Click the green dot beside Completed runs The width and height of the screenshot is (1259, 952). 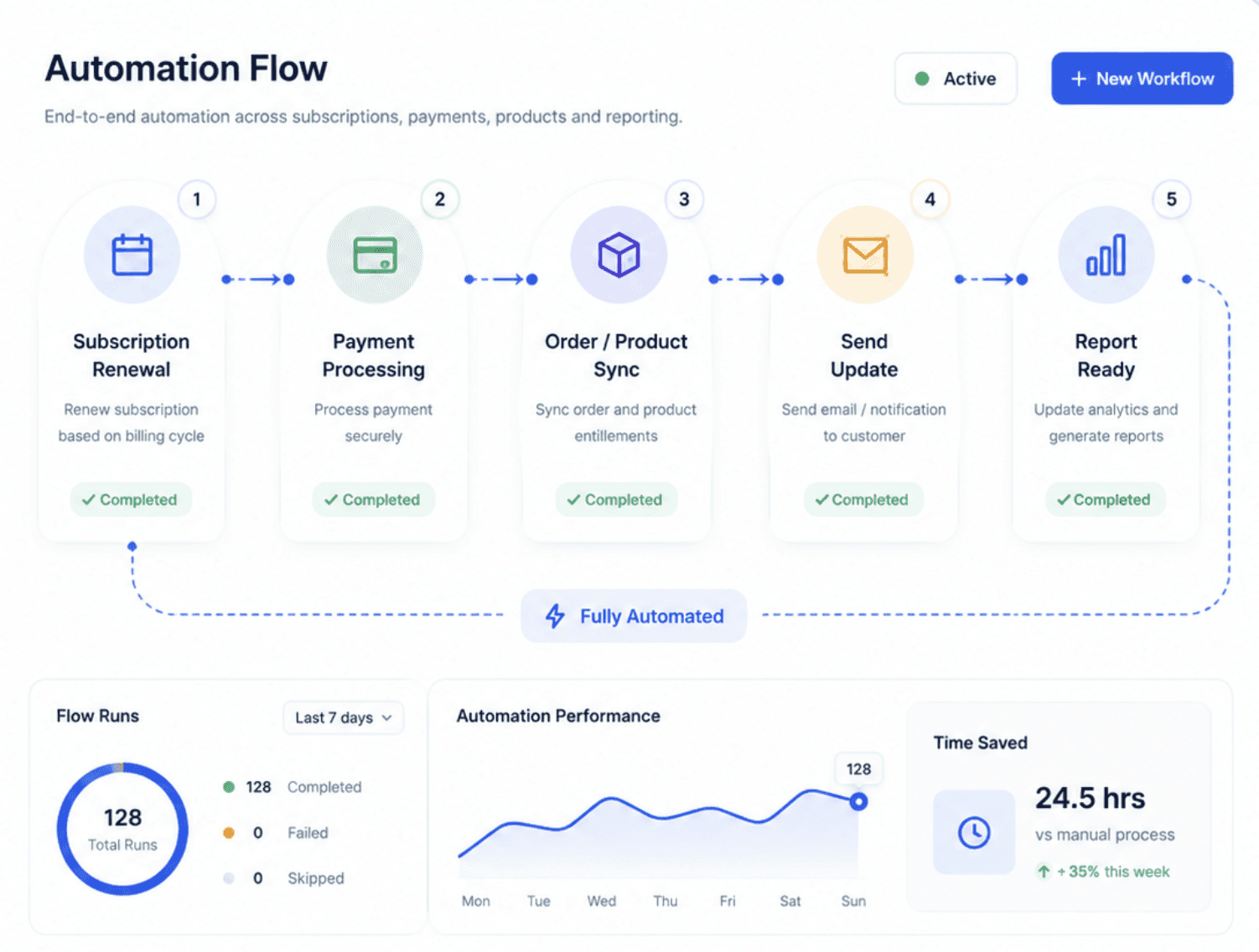229,787
